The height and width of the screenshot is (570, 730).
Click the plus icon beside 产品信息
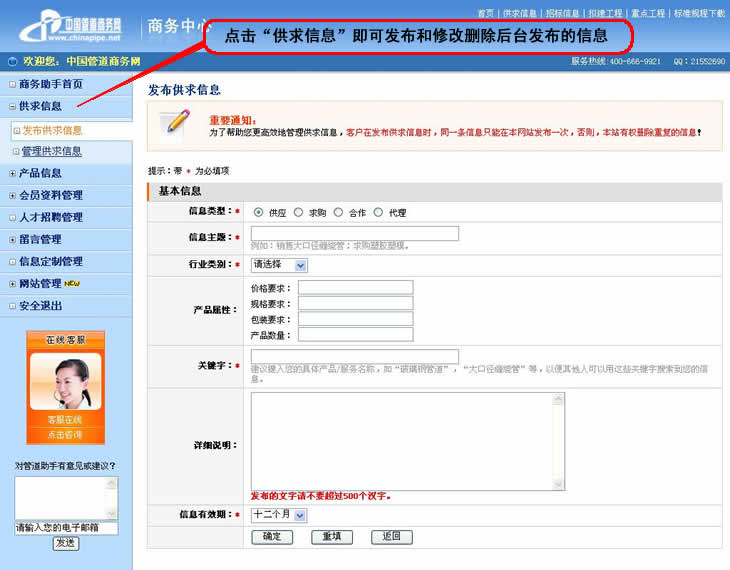click(x=12, y=173)
